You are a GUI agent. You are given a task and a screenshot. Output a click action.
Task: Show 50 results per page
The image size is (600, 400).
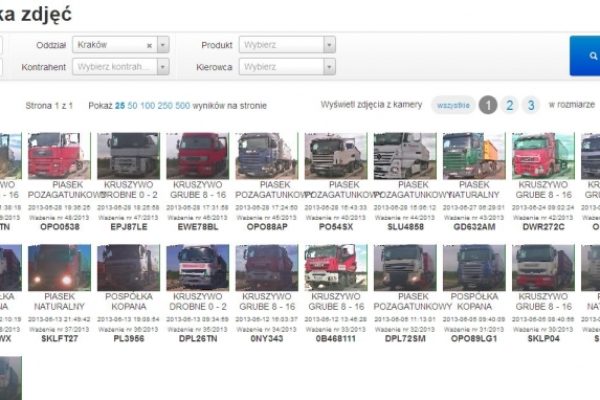tap(132, 106)
